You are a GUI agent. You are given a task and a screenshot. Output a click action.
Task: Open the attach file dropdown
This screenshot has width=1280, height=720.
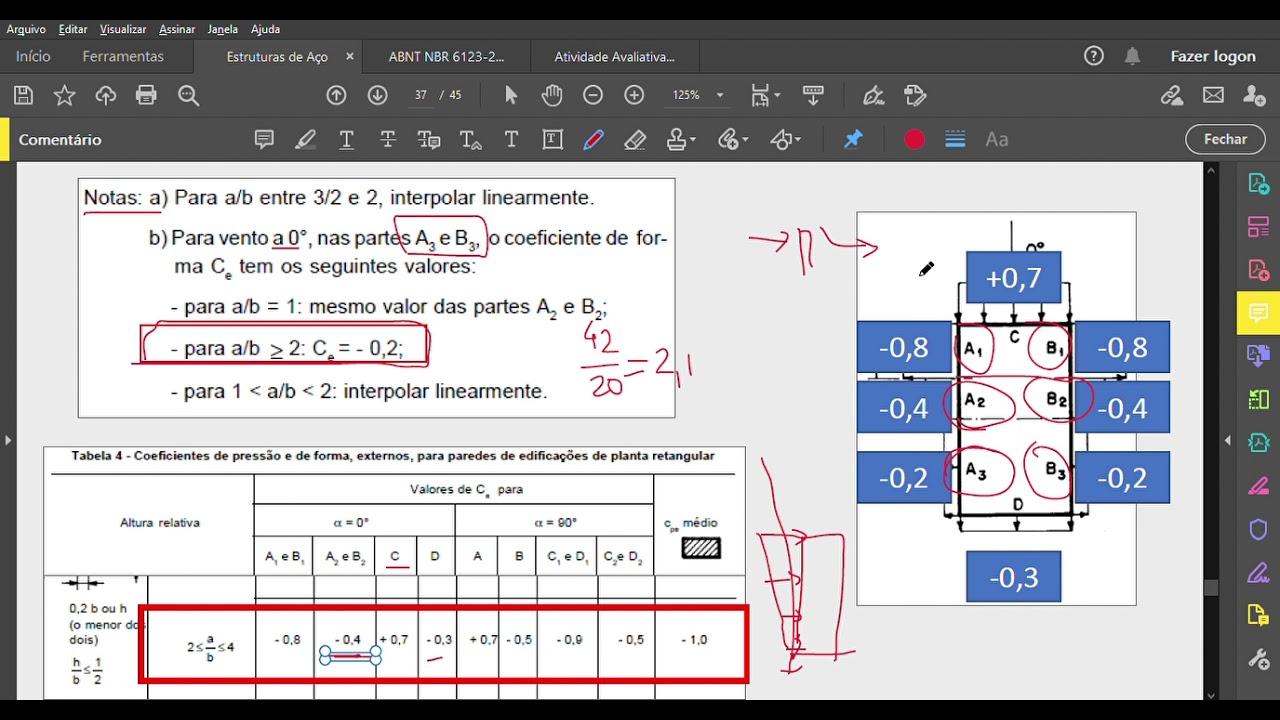(733, 140)
